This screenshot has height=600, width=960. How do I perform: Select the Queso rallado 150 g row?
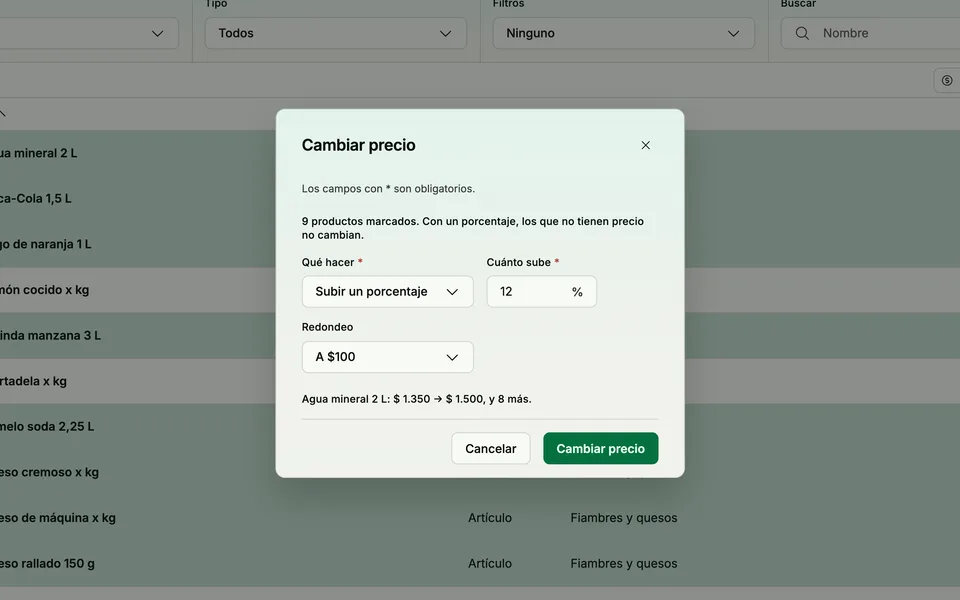[x=480, y=563]
